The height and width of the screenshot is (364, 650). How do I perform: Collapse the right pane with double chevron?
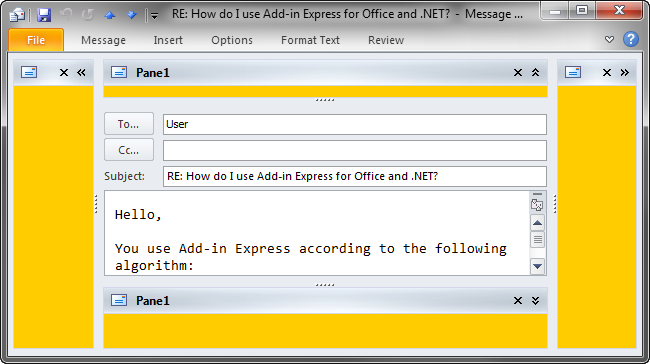click(x=625, y=73)
